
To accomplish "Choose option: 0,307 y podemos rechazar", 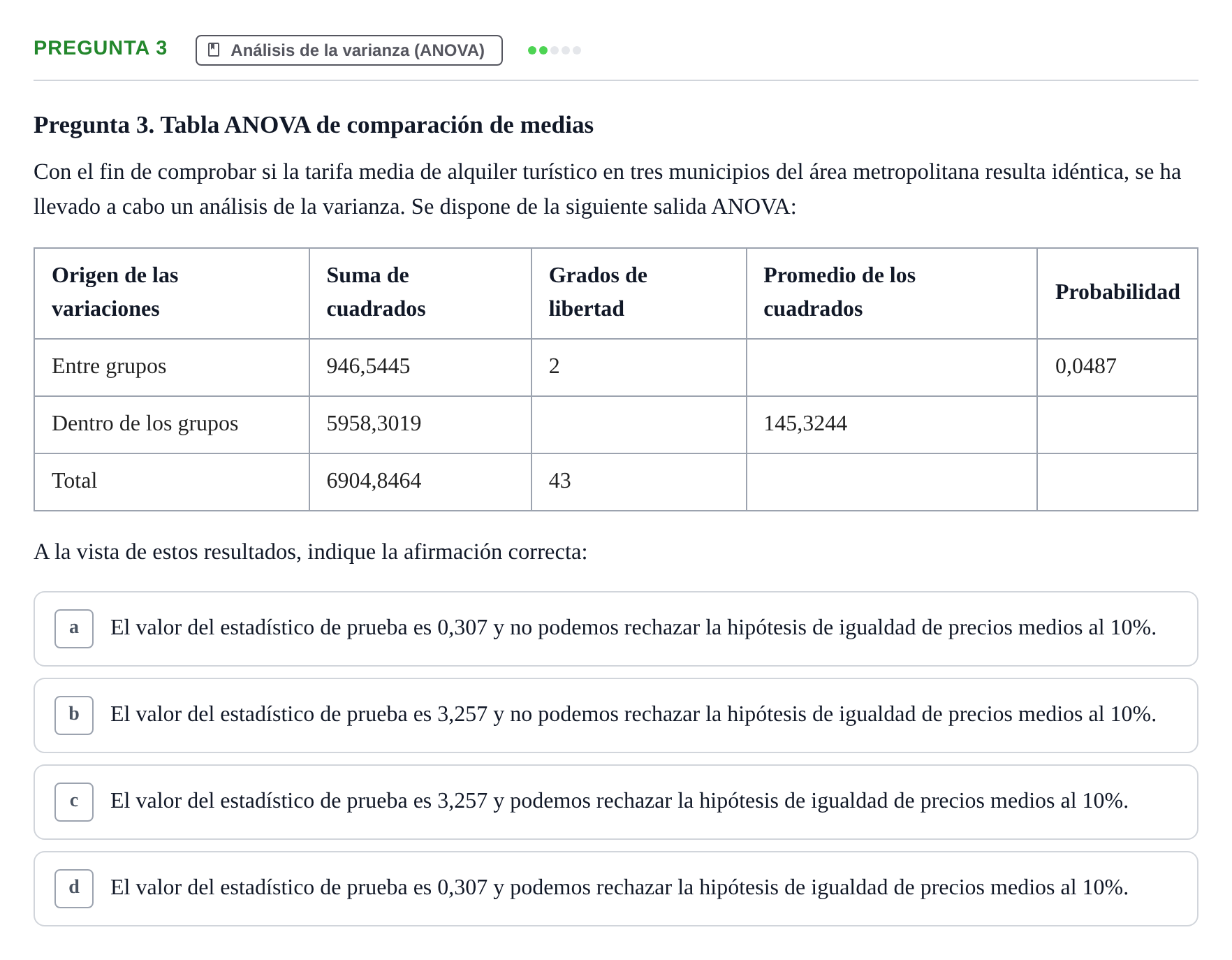I will 615,889.
